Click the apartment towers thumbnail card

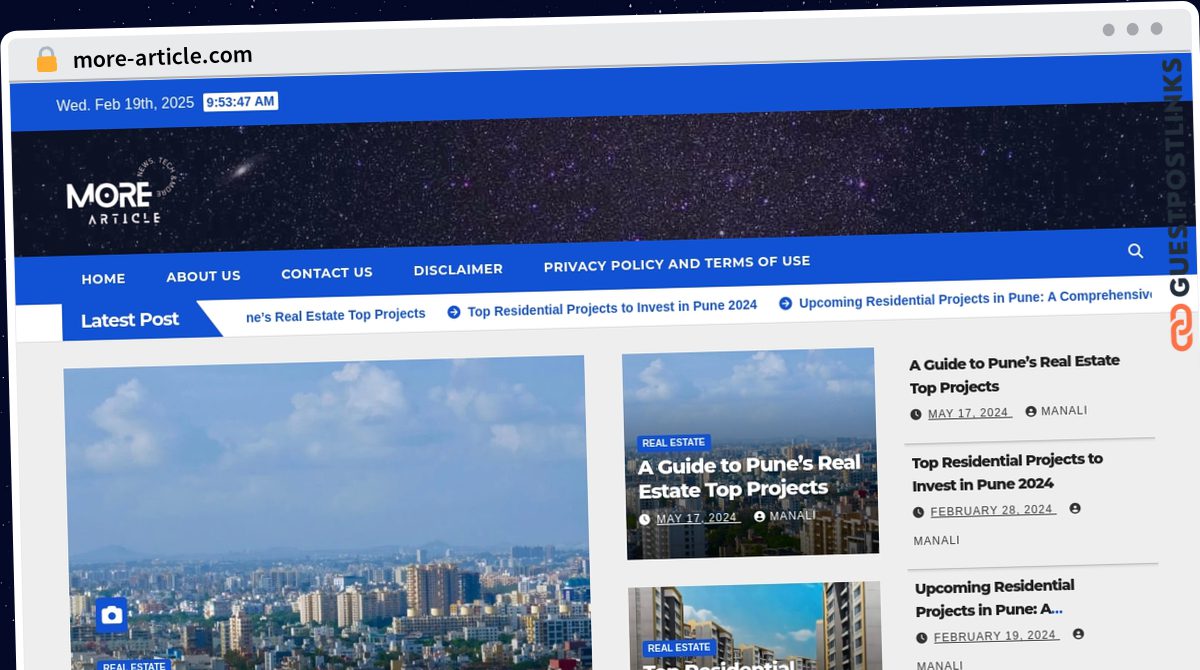click(755, 628)
